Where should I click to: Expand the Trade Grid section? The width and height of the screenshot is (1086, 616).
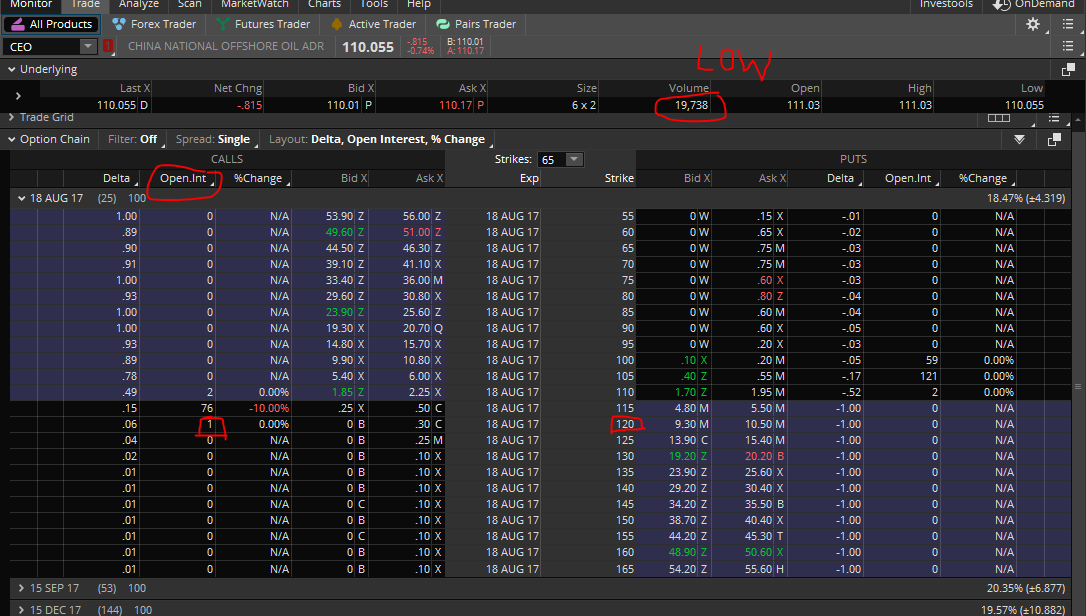coord(11,118)
